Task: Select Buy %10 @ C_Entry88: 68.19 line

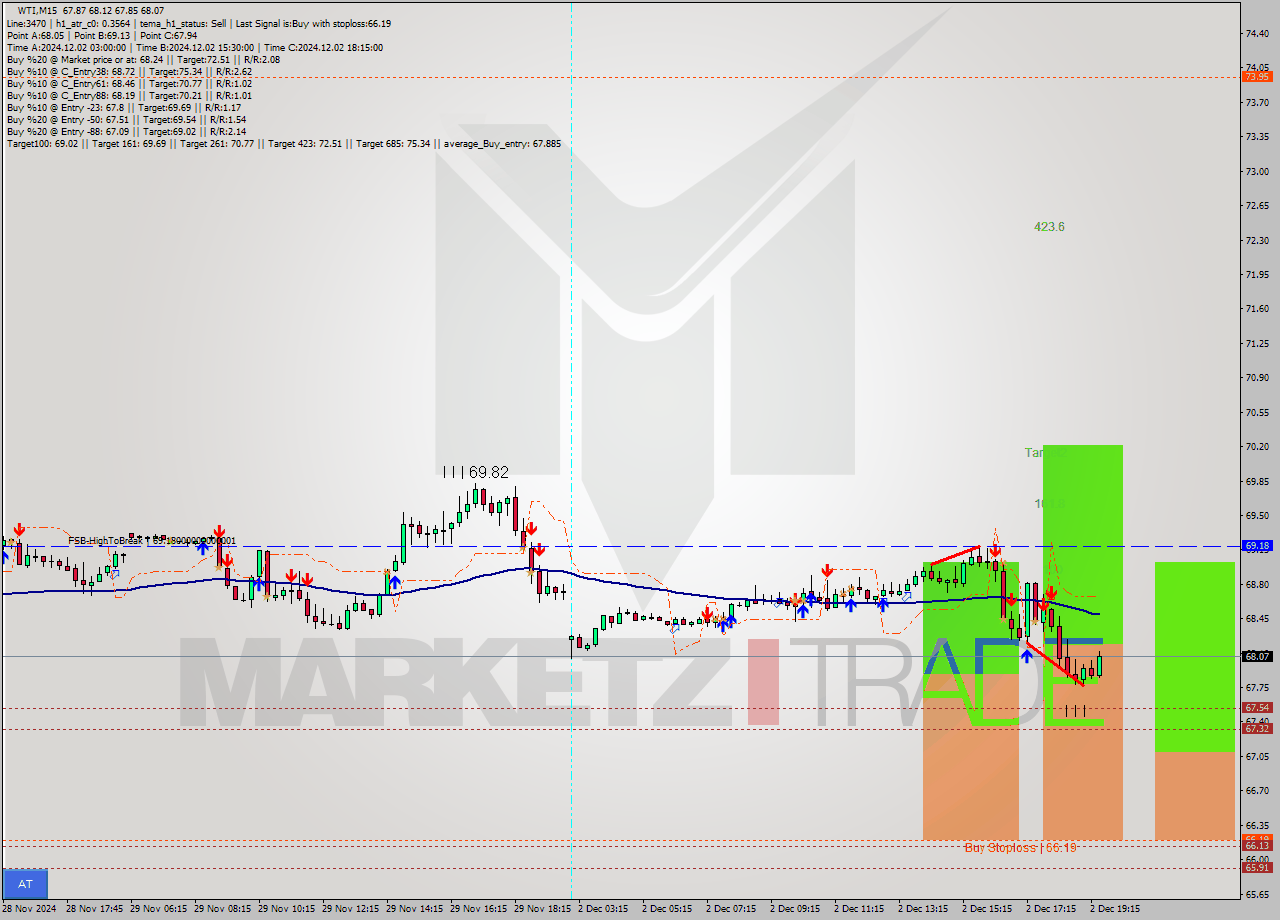Action: pos(129,95)
